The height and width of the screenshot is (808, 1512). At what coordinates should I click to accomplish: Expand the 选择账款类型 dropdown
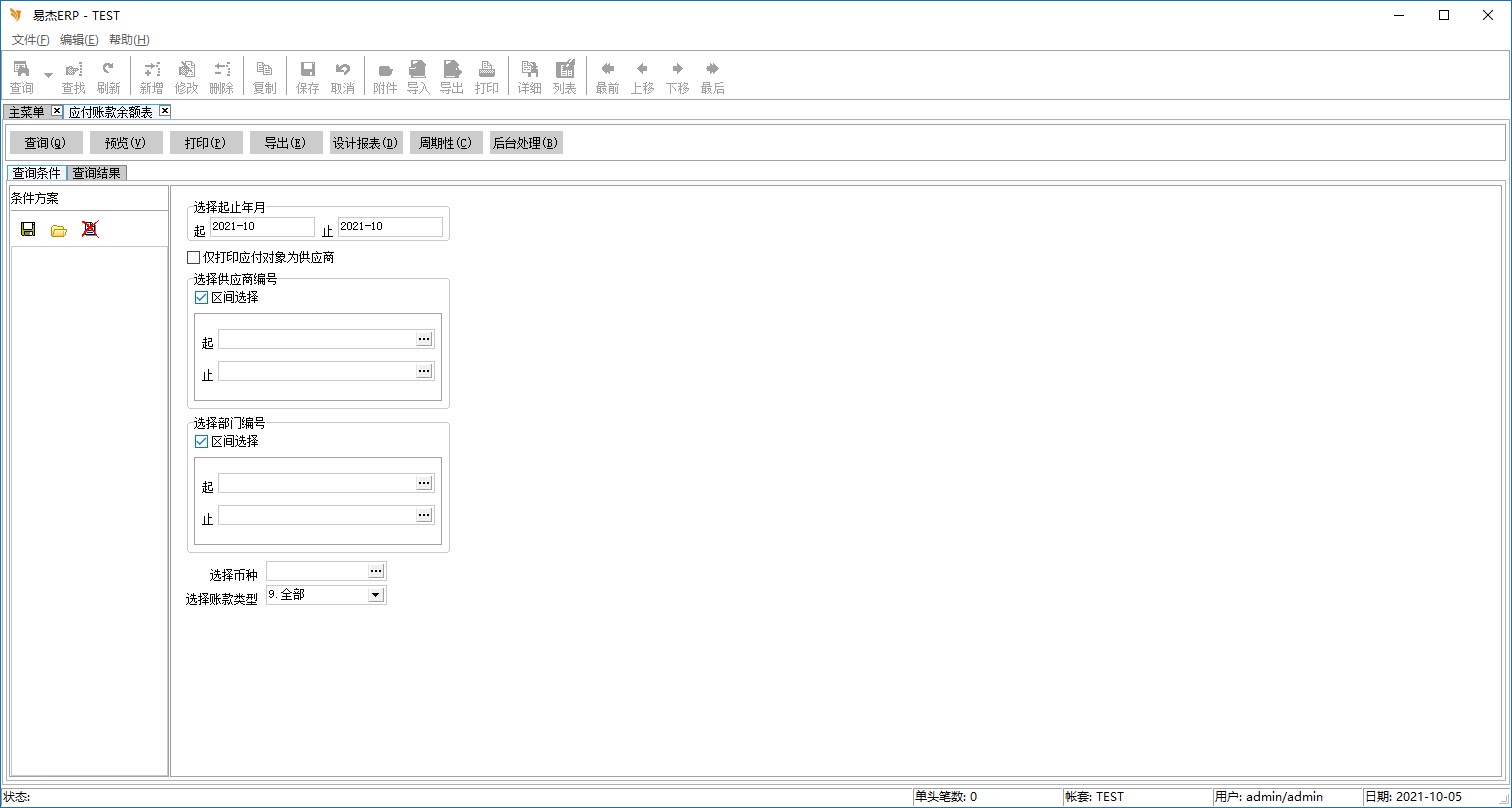click(376, 595)
